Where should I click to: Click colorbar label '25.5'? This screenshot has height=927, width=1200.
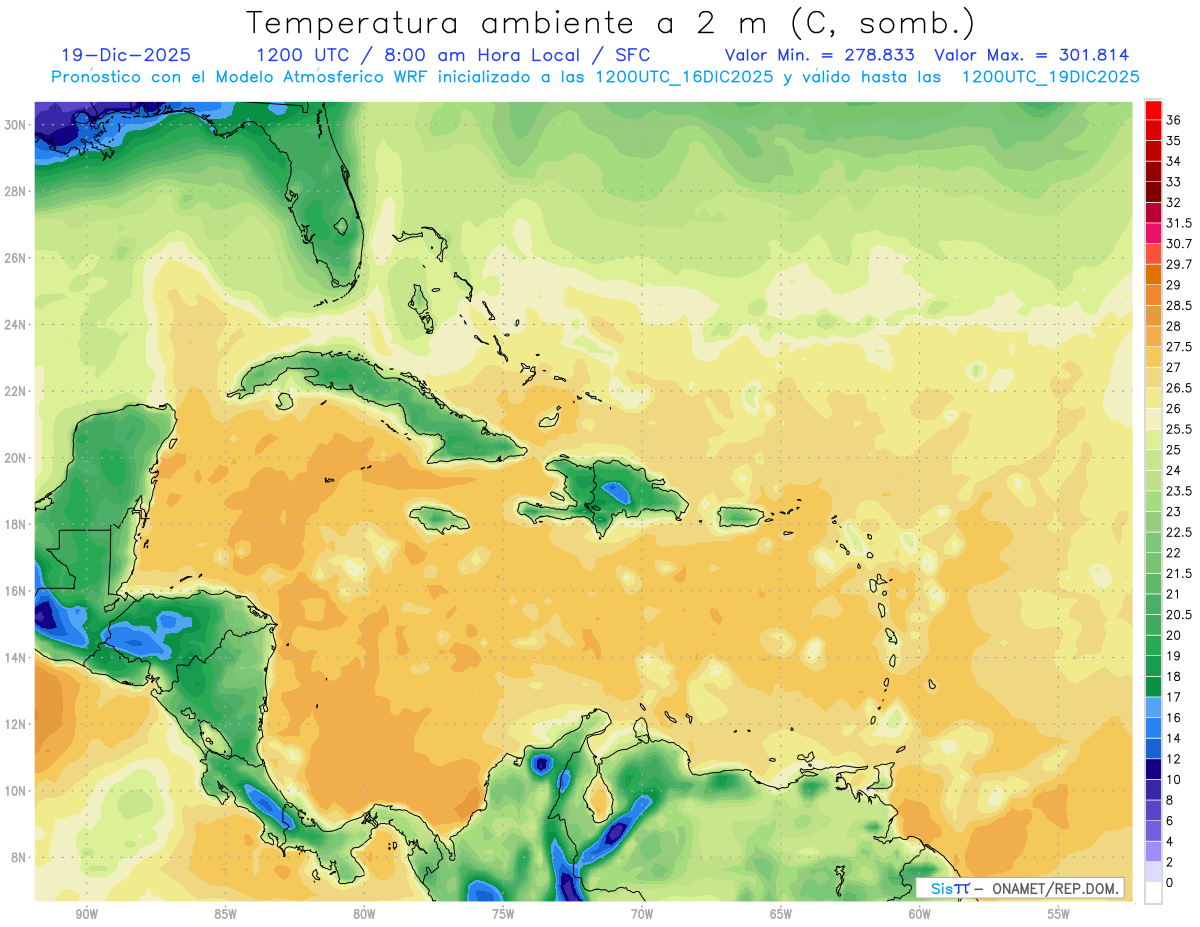tap(1179, 430)
